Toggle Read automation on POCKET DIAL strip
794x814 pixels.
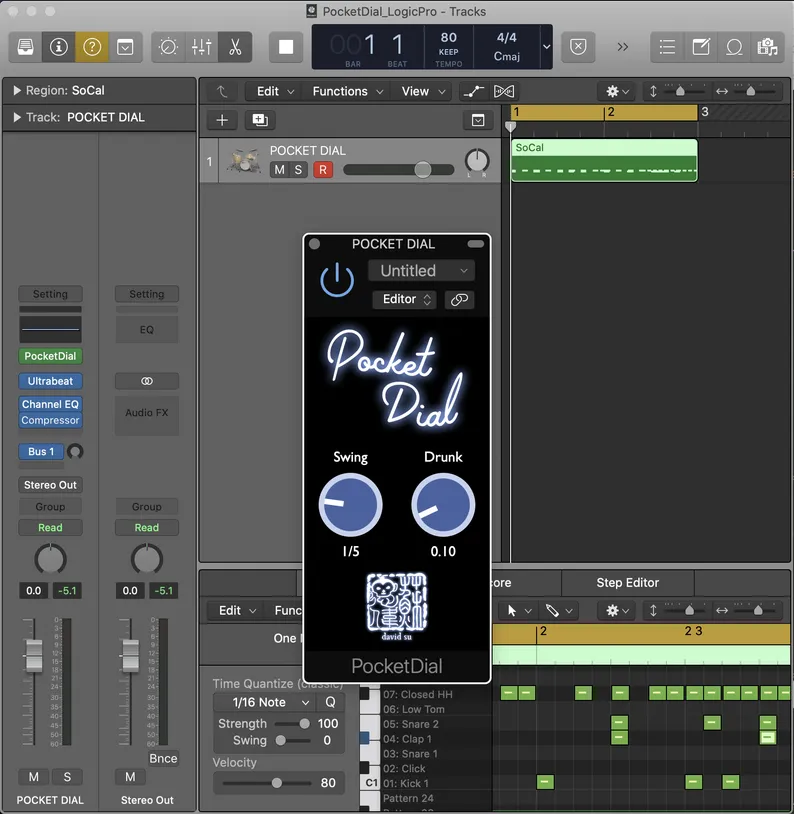click(50, 527)
